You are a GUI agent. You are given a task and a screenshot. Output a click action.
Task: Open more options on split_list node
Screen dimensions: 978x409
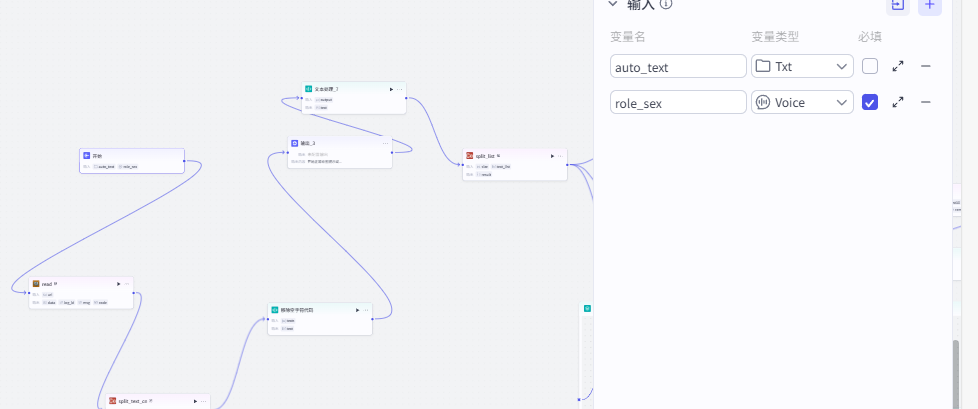point(560,156)
